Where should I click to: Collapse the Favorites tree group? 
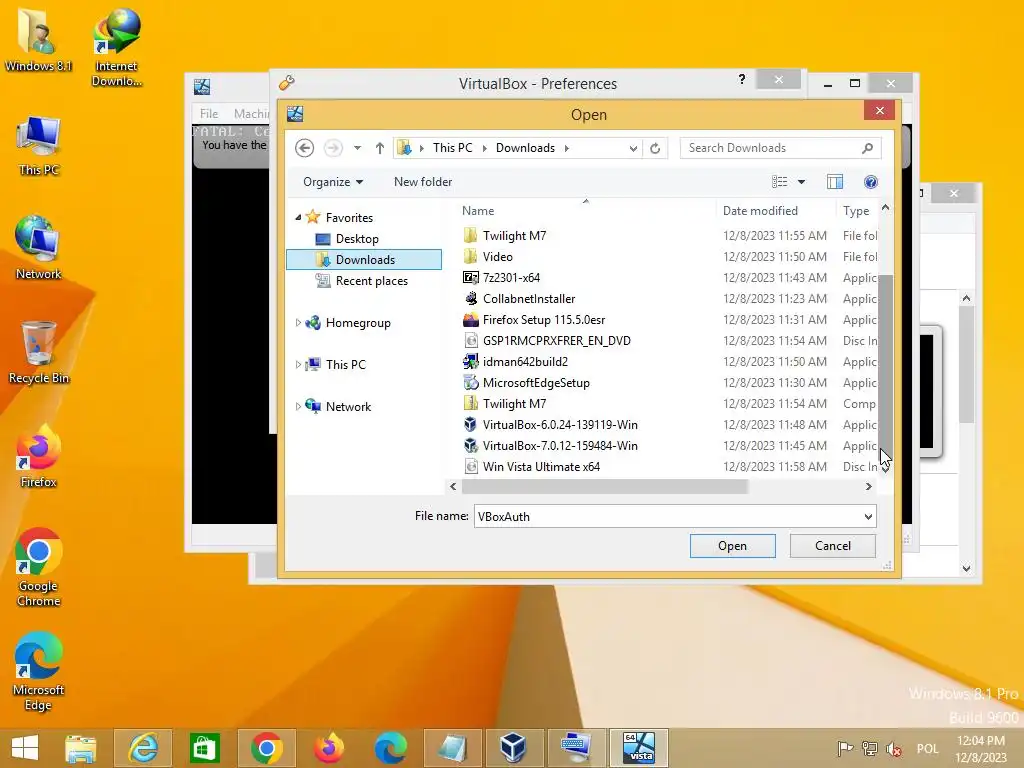point(298,217)
